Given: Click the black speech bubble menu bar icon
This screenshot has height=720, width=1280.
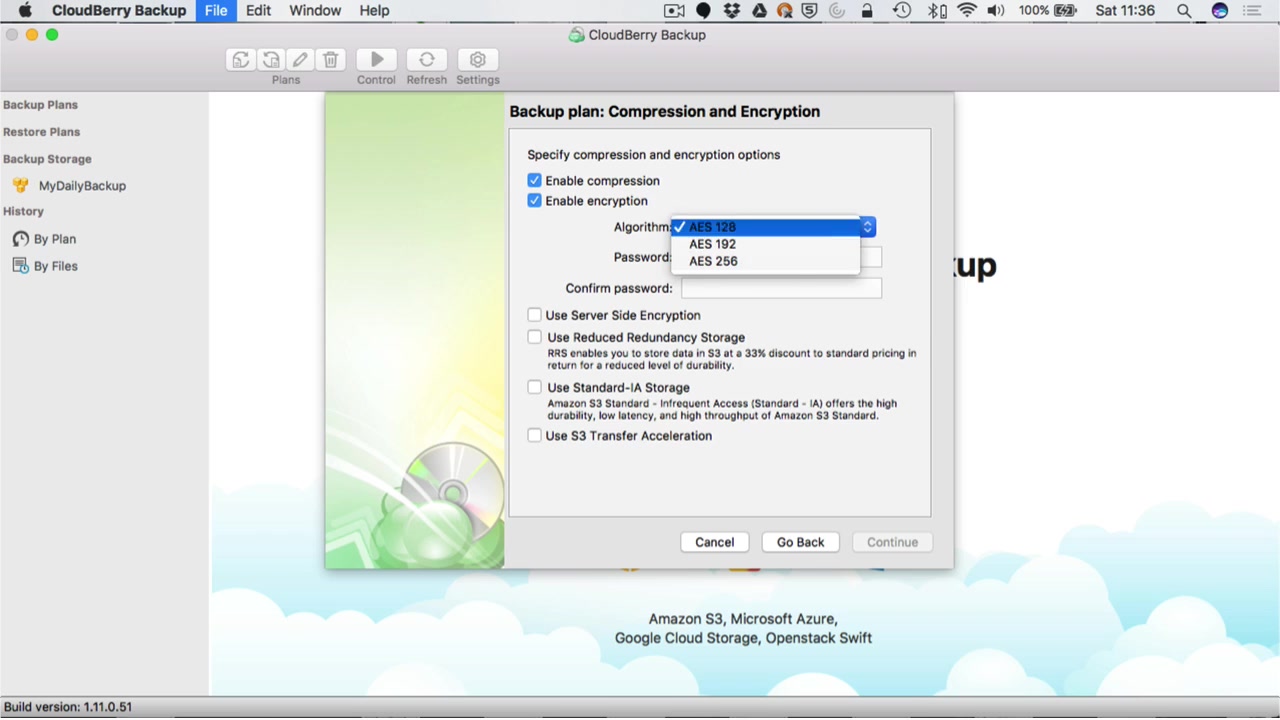Looking at the screenshot, I should point(703,11).
